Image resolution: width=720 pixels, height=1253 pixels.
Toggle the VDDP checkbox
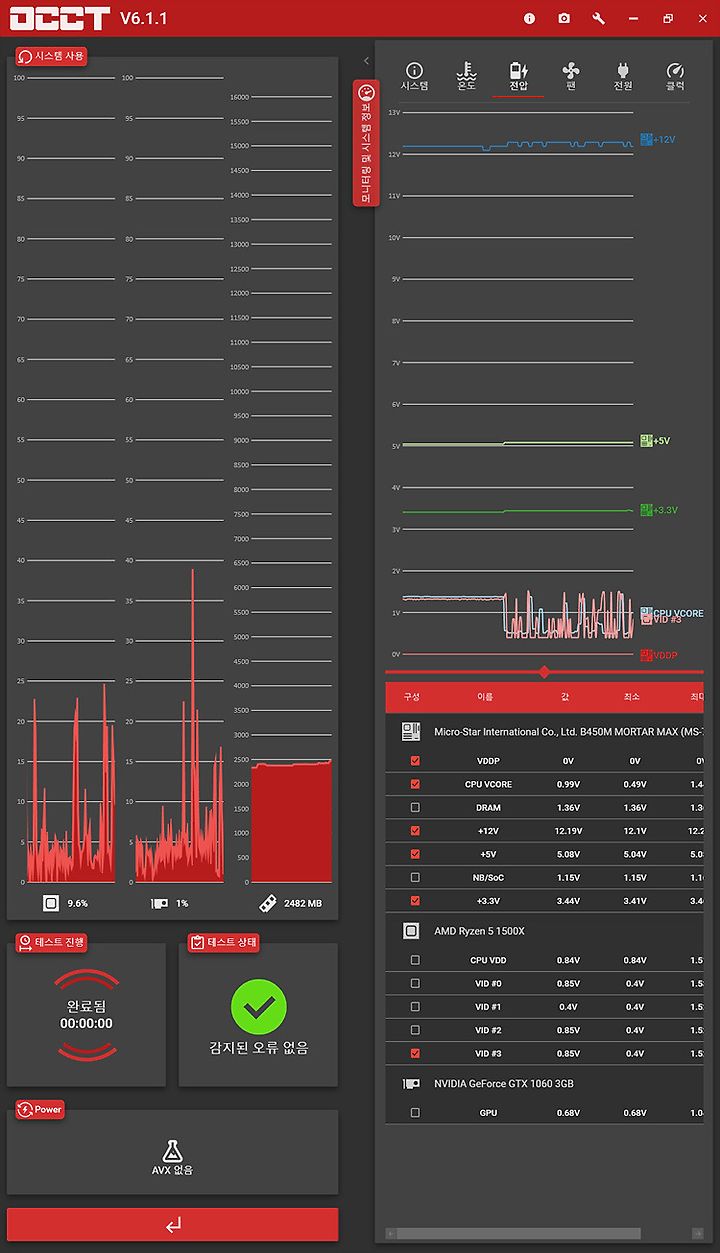click(415, 761)
